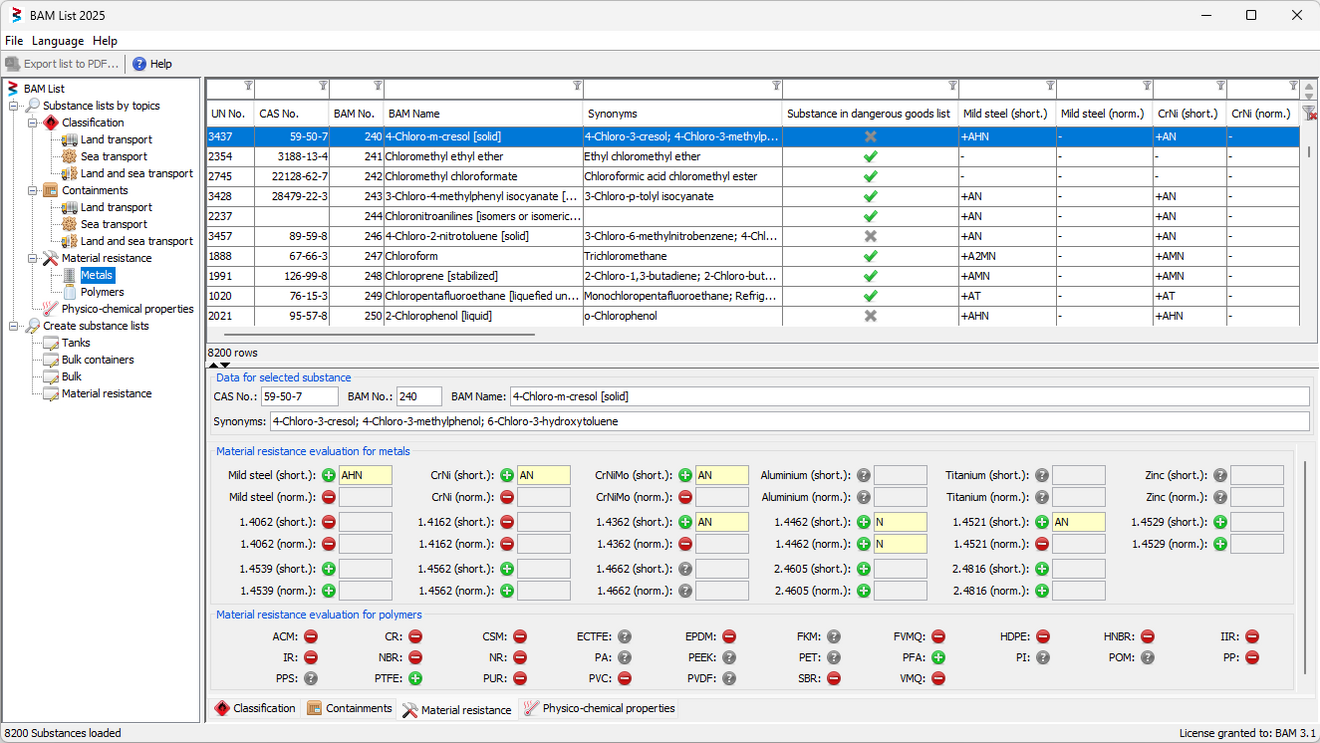1320x743 pixels.
Task: Click the Synonyms text field
Action: pos(789,421)
